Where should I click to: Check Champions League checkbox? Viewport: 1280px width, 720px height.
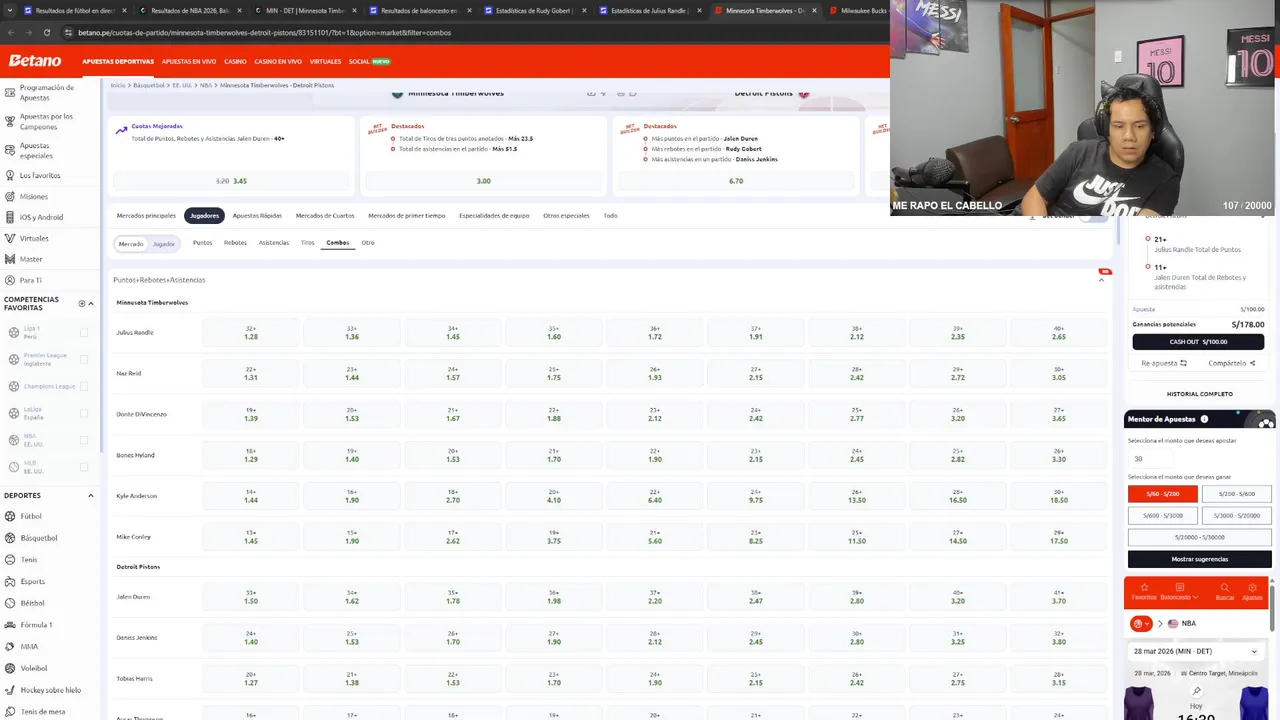(84, 386)
